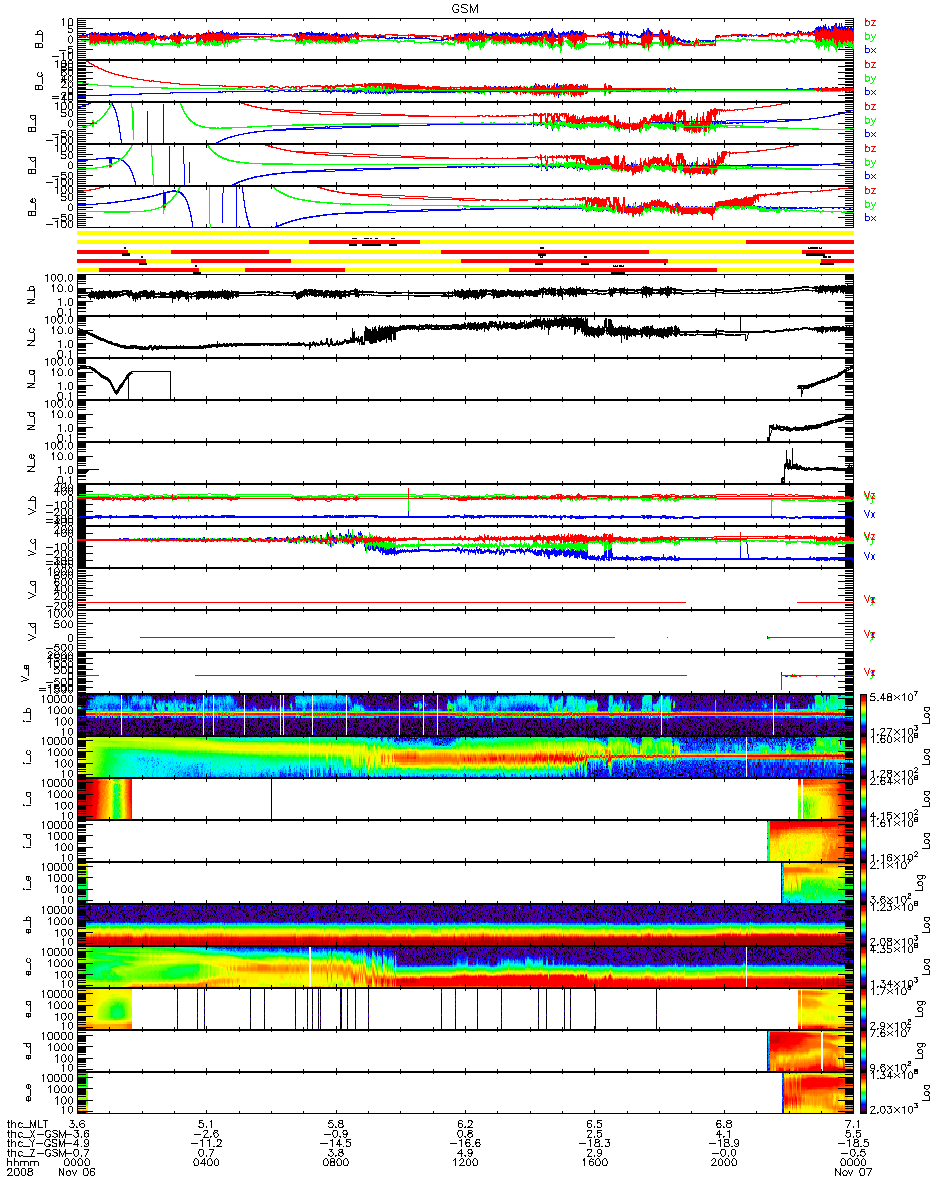Click the by legend entry for B_c
Screen dimensions: 930x1200
tap(870, 78)
